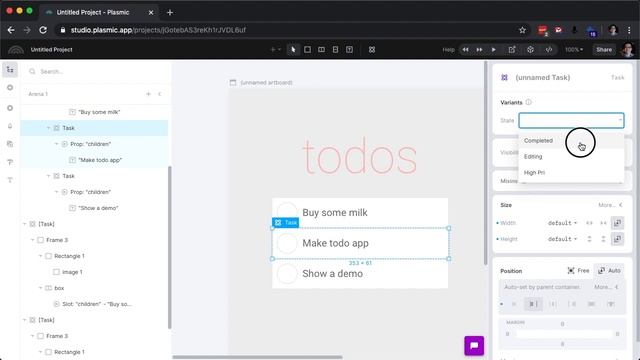Select "Show a demo" text node in tree
Viewport: 640px width, 360px height.
[x=98, y=208]
